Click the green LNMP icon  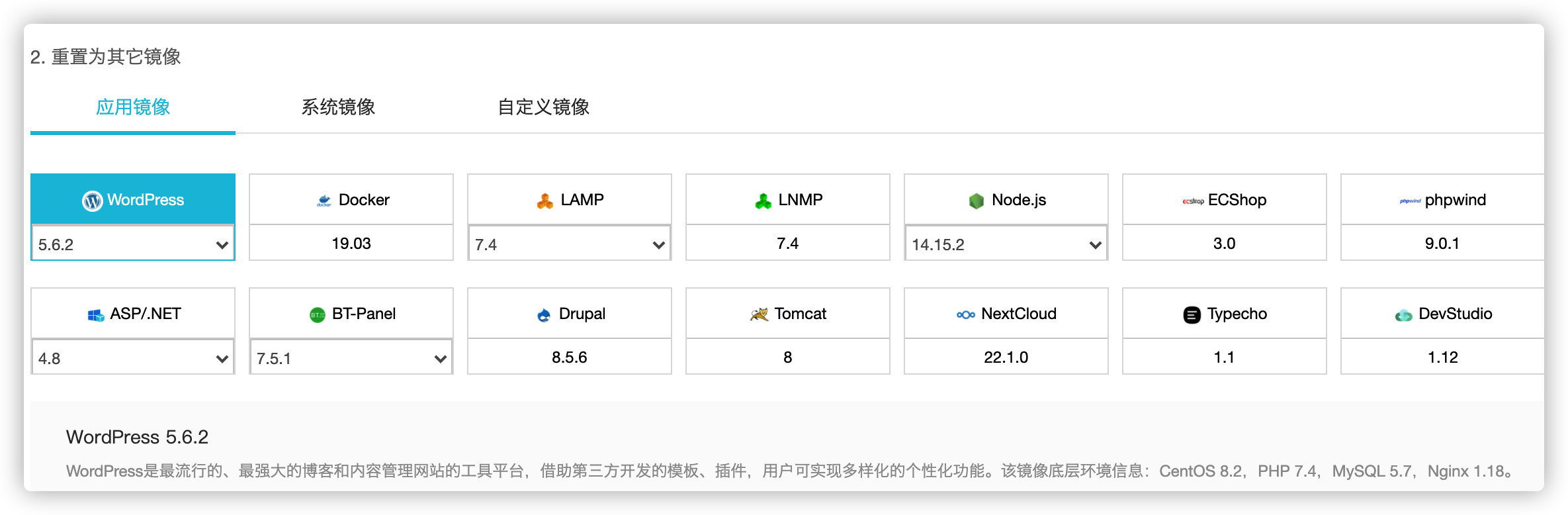pos(763,201)
